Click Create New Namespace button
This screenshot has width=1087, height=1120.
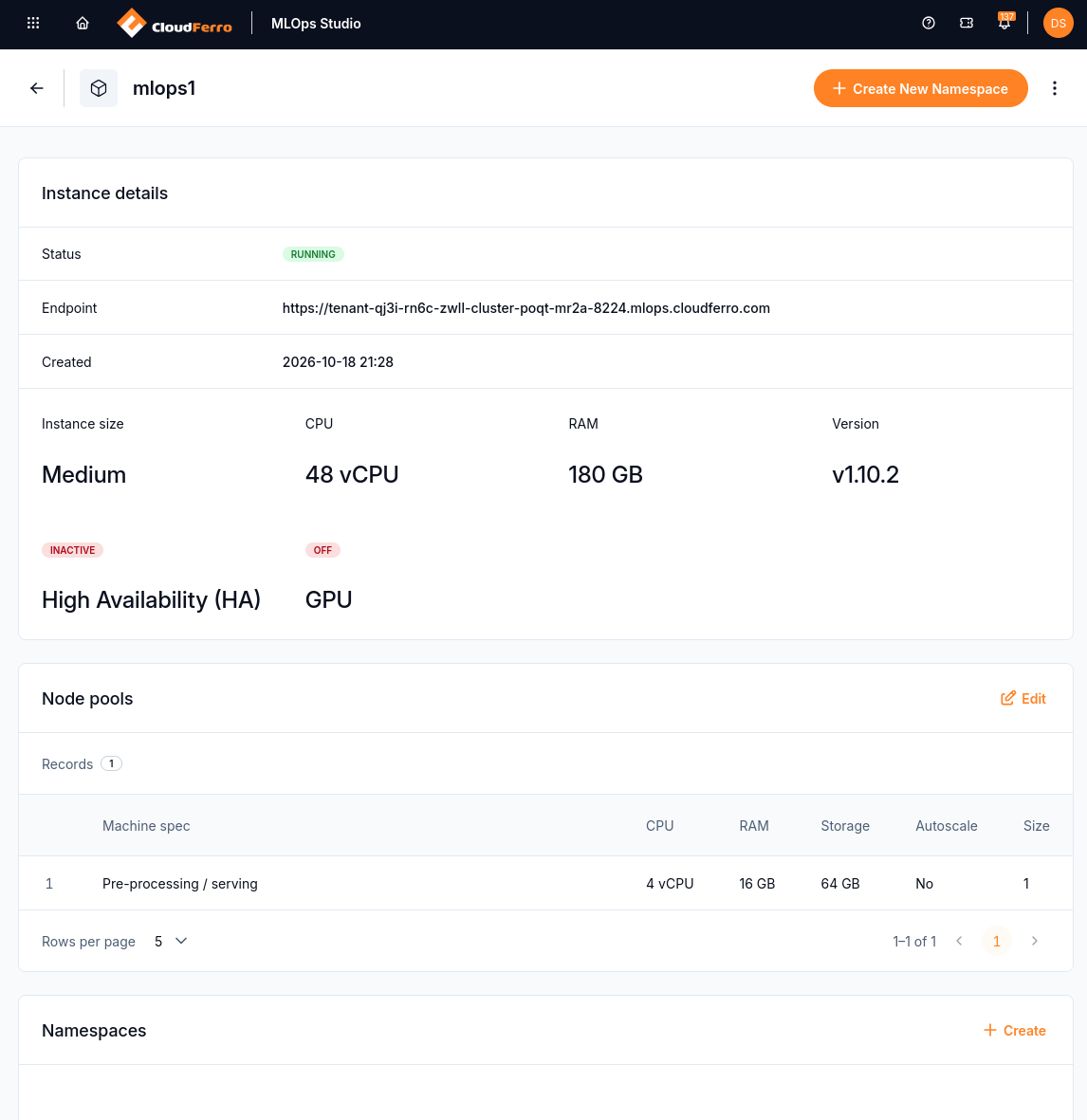[x=921, y=88]
